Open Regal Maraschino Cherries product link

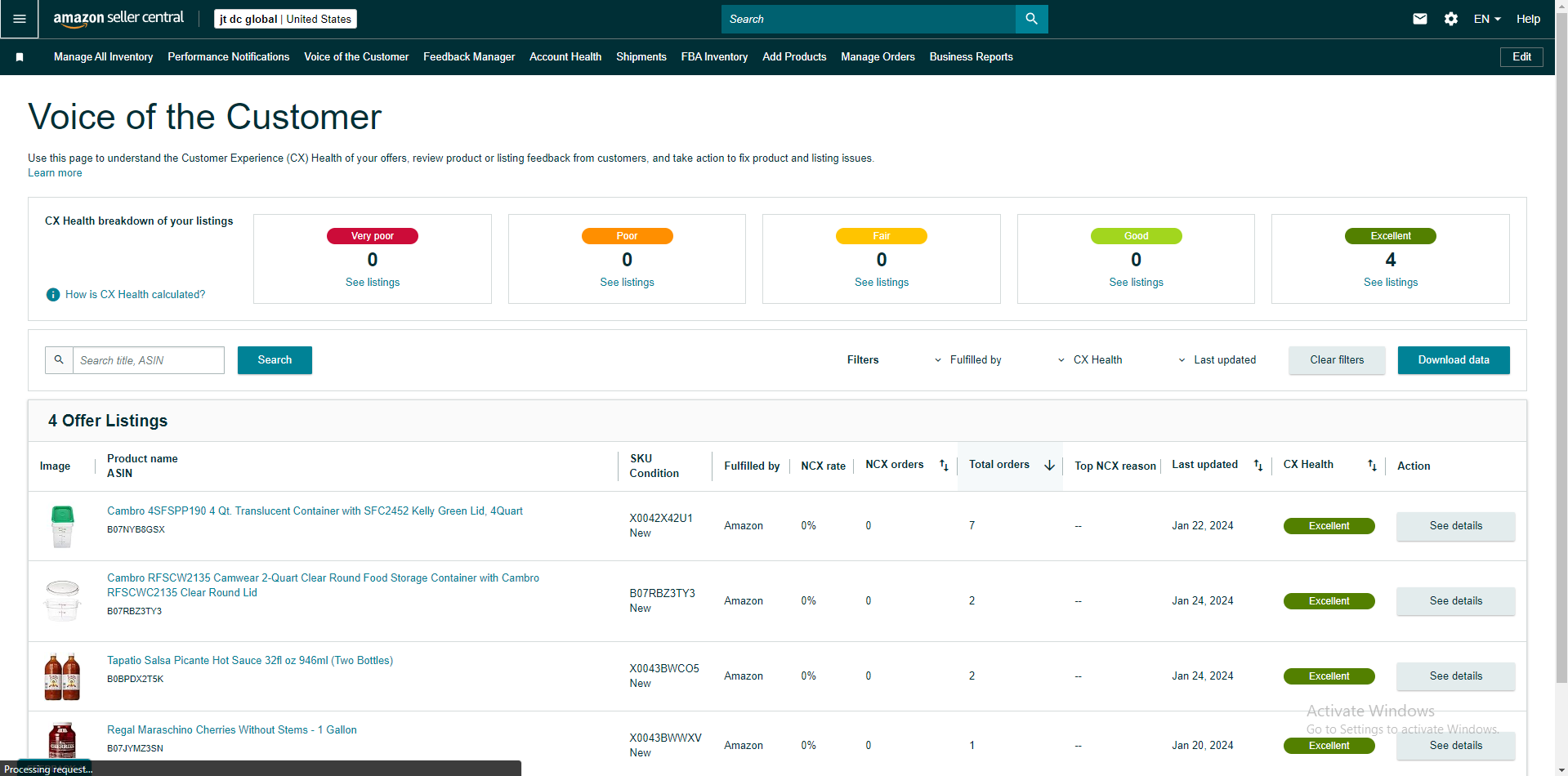point(232,730)
